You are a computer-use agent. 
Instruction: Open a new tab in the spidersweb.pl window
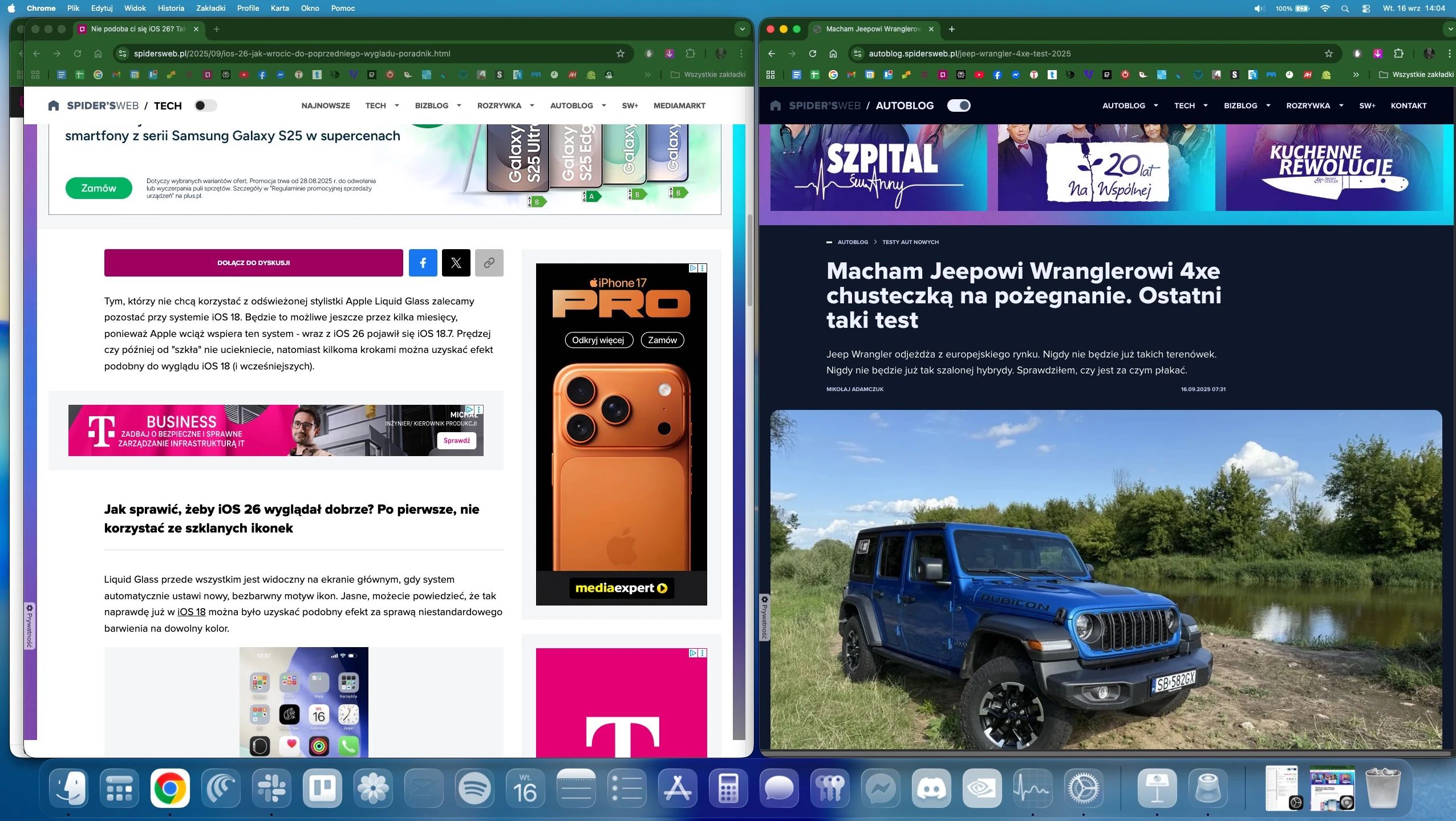[x=216, y=29]
